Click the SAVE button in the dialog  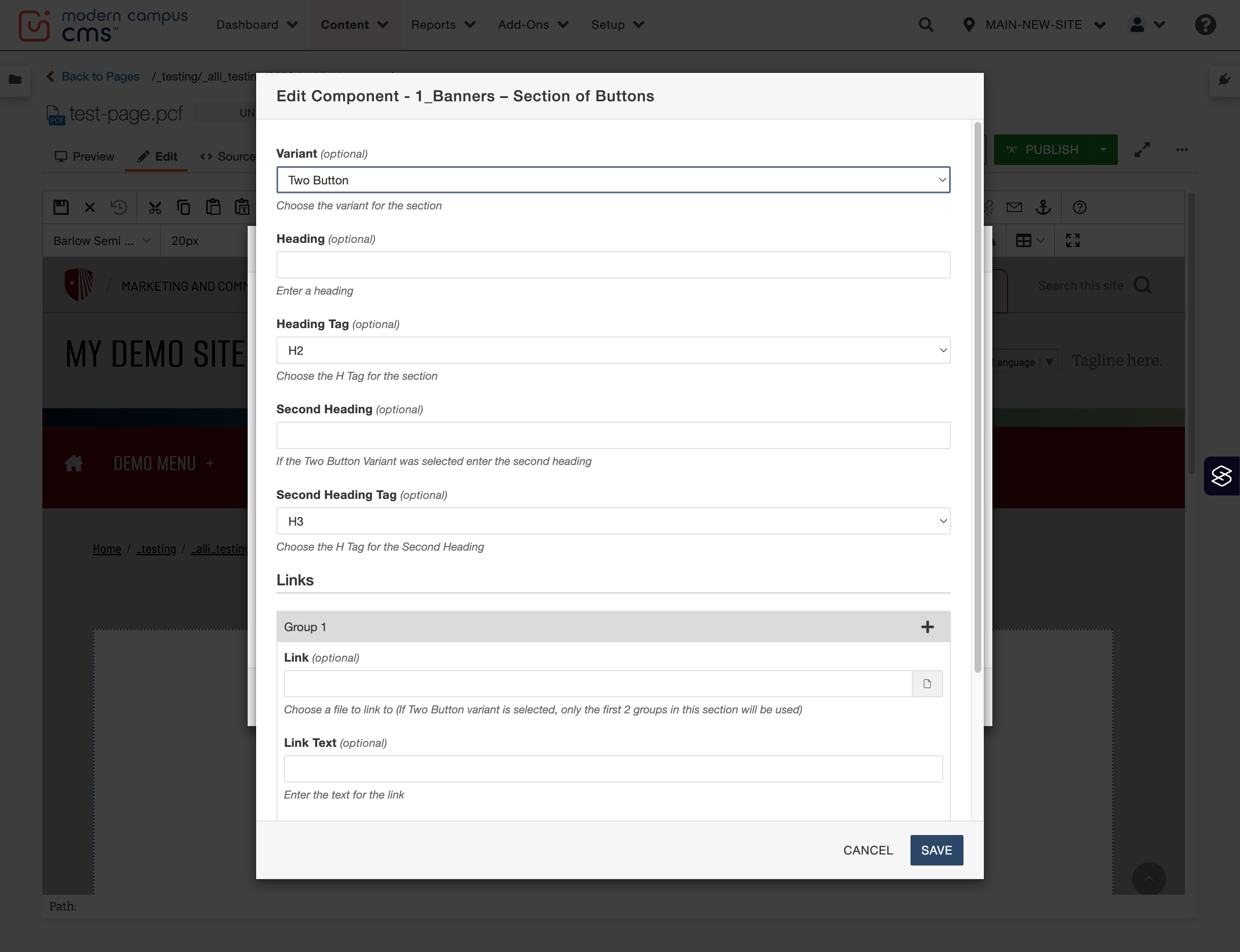(936, 850)
